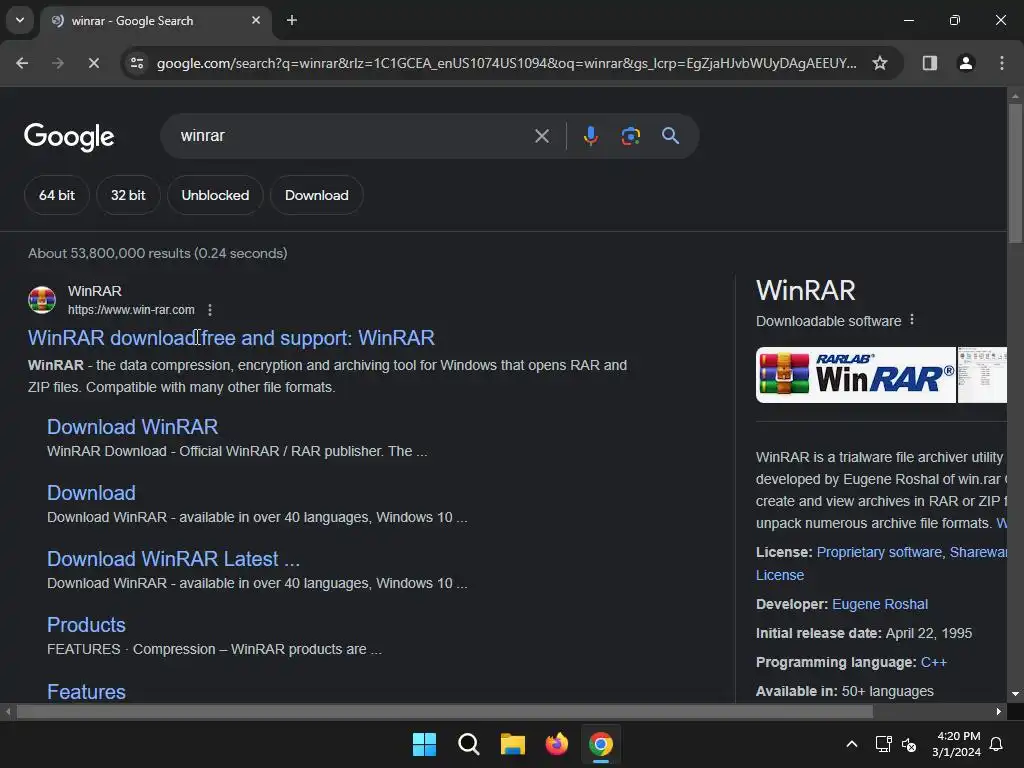The height and width of the screenshot is (768, 1024).
Task: Open the Eugene Roshal developer link
Action: tap(880, 604)
